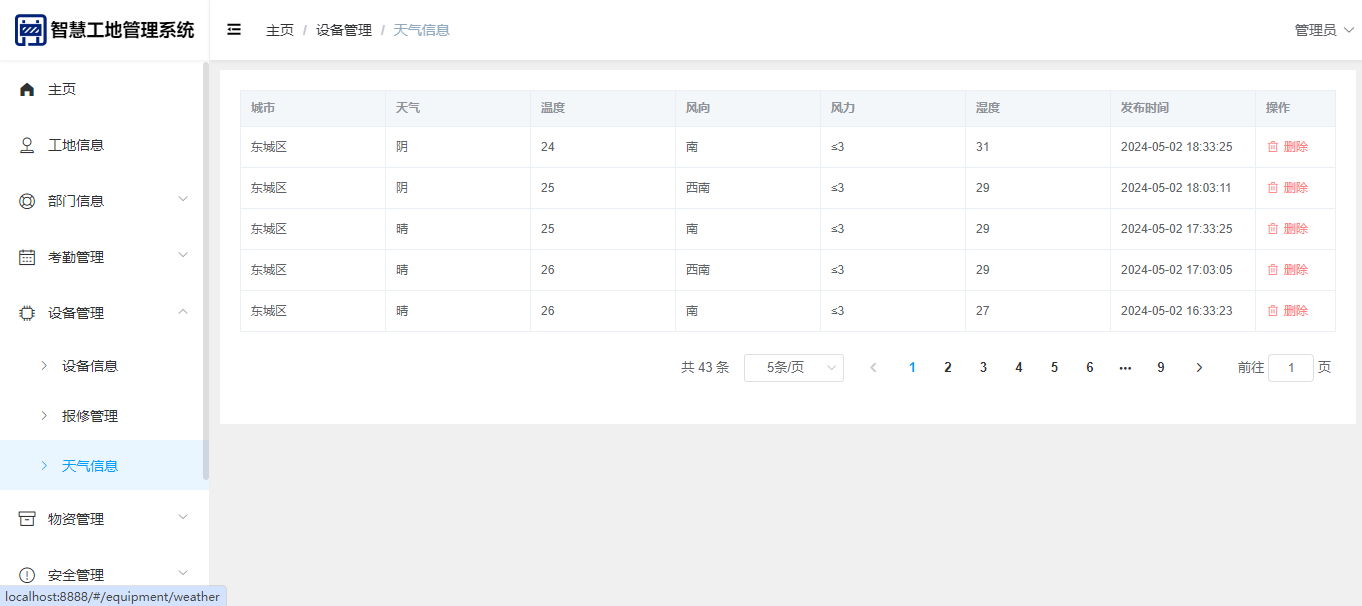Delete the 2024-05-02 17:03:05 weather record

[1287, 270]
